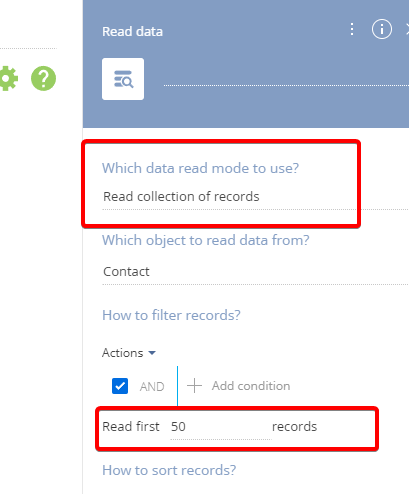
Task: Open the data read mode dropdown
Action: point(255,197)
